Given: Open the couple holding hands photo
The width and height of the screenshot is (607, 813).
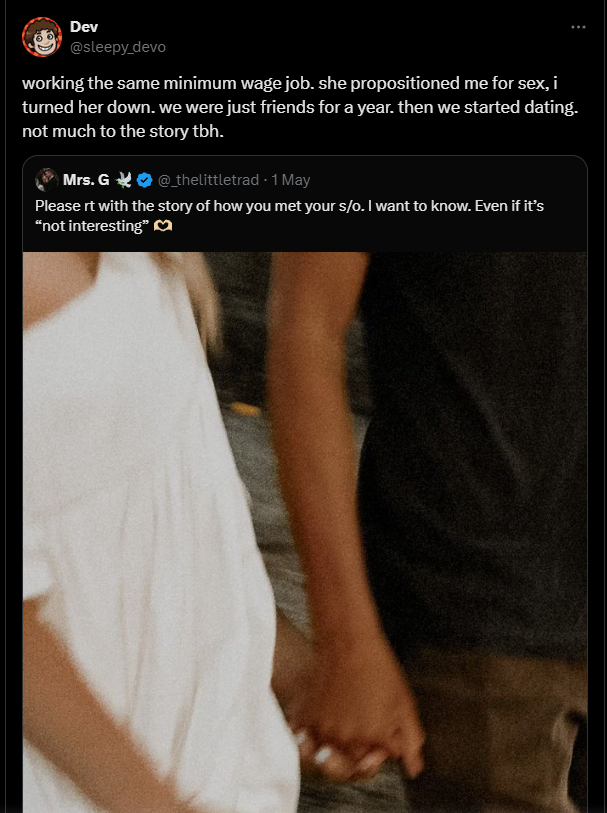Looking at the screenshot, I should (x=305, y=532).
